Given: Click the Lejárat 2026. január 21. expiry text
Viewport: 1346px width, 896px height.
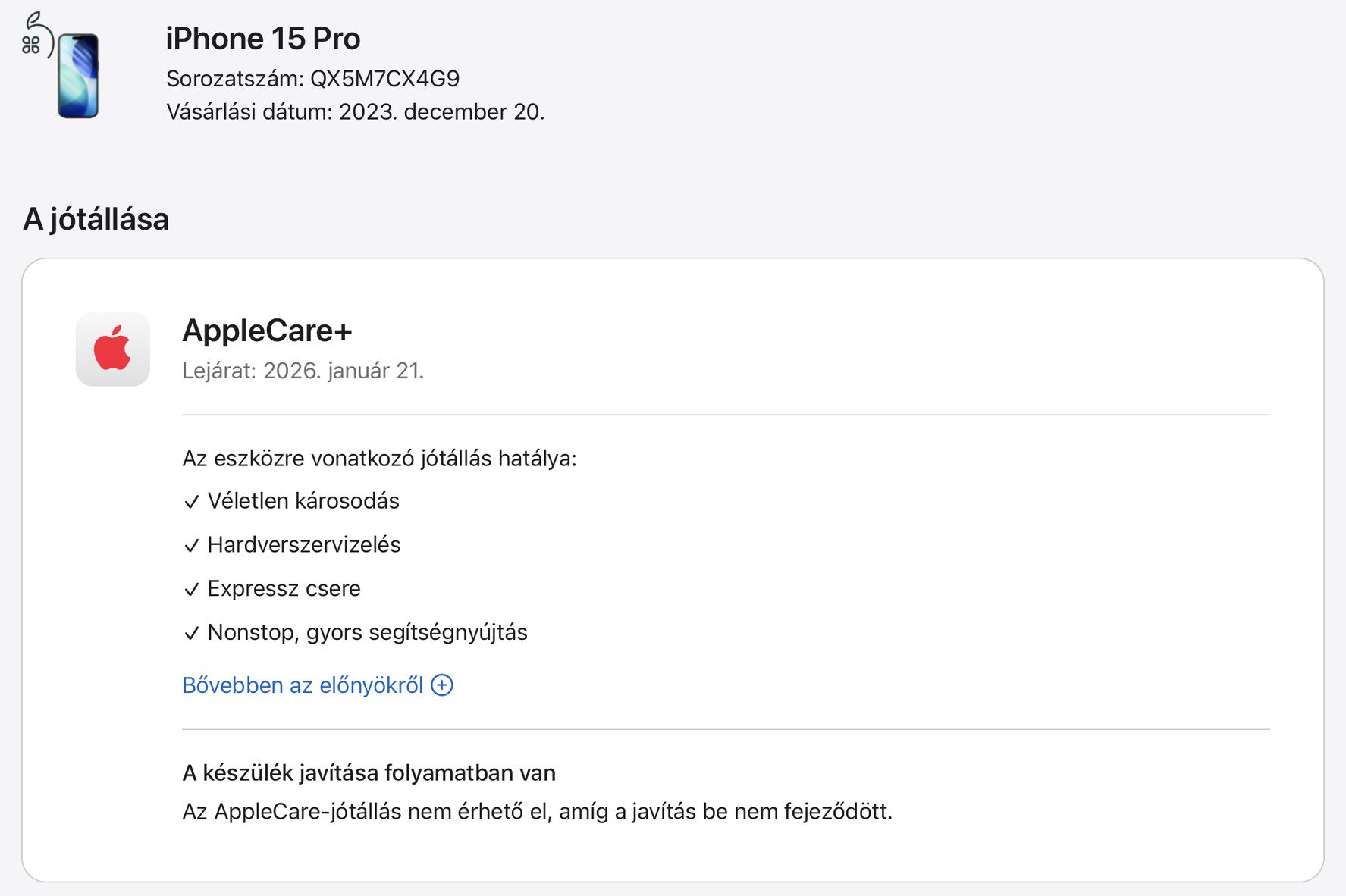Looking at the screenshot, I should 303,371.
